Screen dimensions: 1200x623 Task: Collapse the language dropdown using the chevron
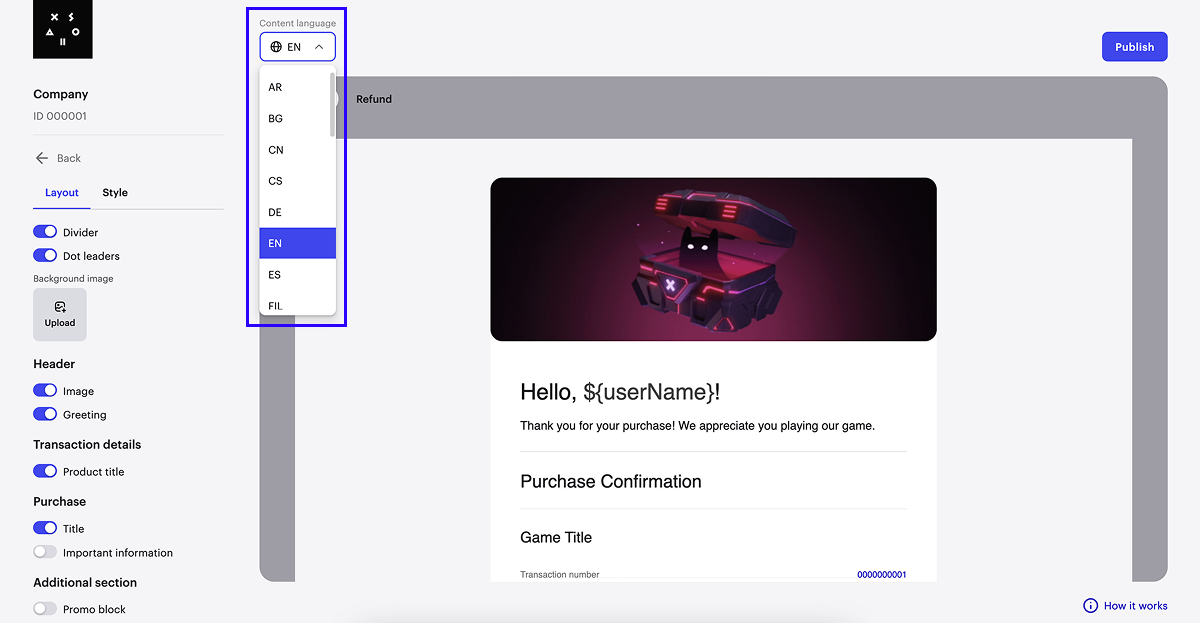[x=319, y=47]
